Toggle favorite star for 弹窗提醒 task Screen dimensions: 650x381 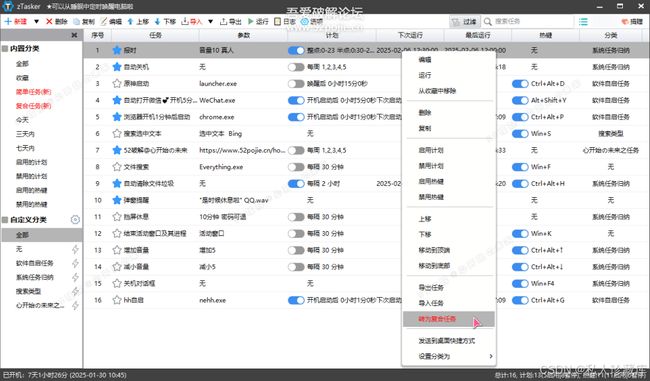pos(117,200)
